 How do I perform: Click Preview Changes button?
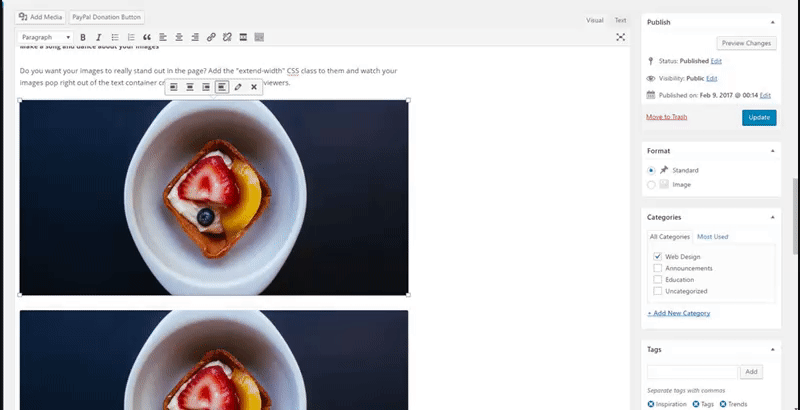pos(746,43)
